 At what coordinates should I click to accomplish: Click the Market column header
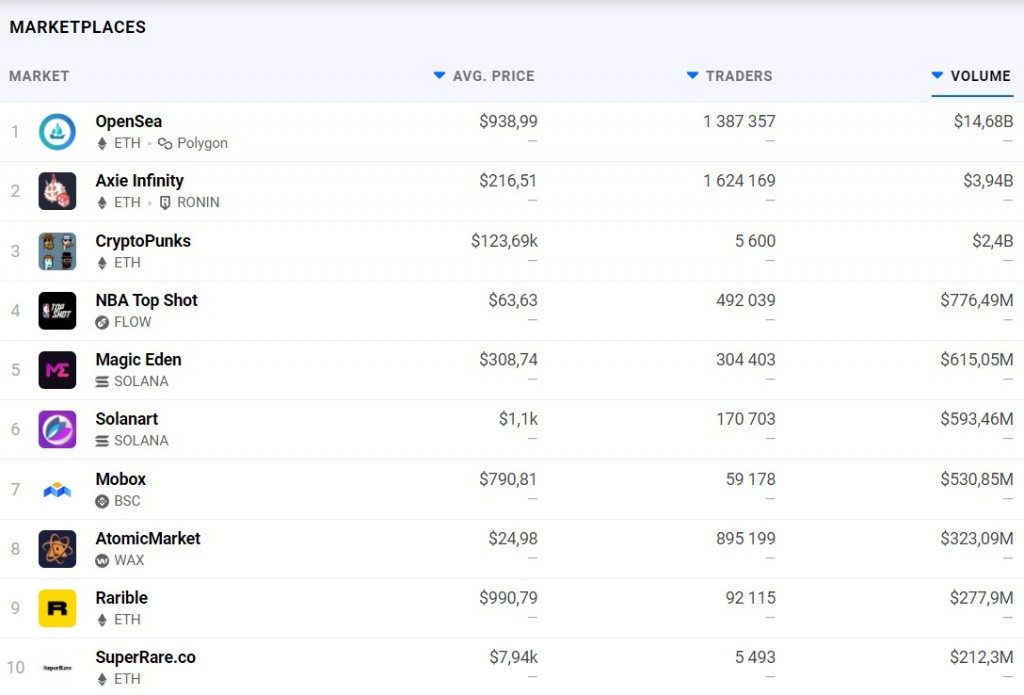39,76
